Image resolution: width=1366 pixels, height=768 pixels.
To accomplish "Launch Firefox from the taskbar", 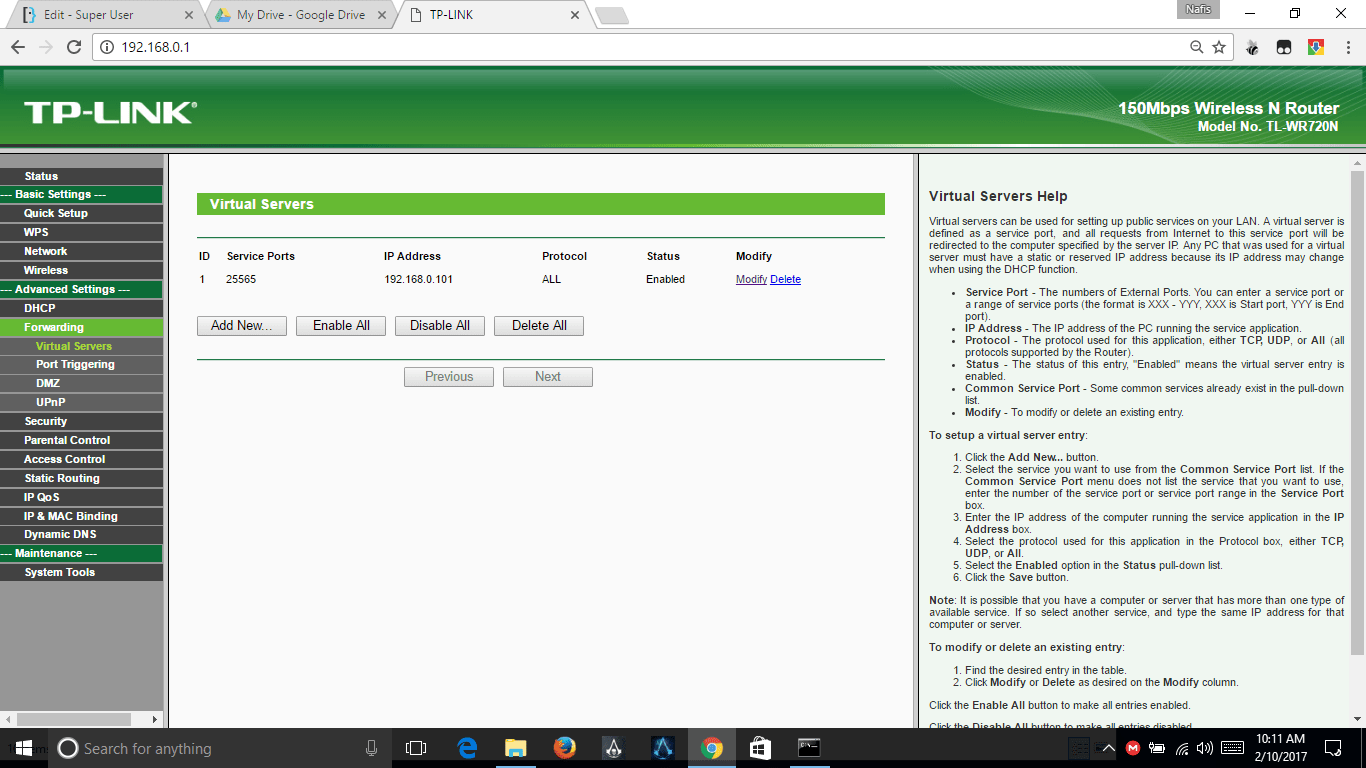I will coord(565,748).
